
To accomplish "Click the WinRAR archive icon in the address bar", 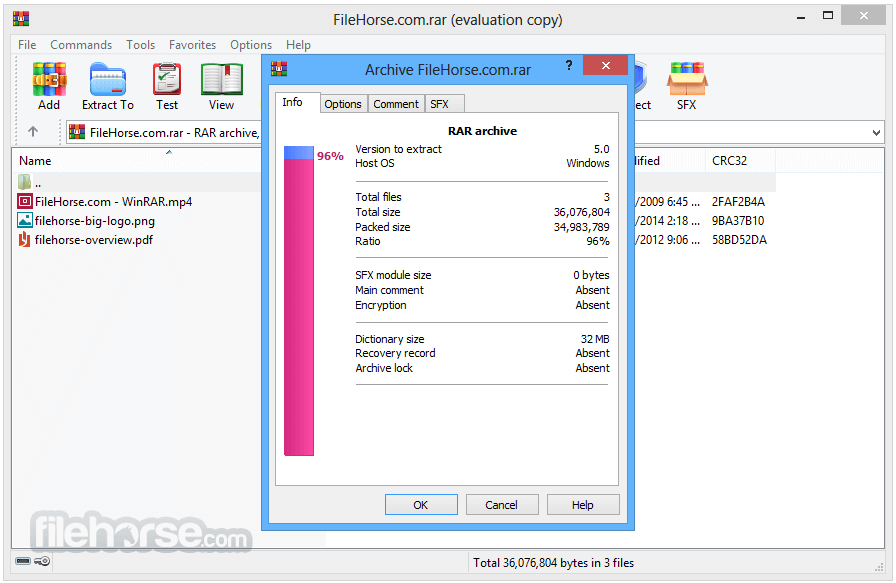I will pos(77,131).
